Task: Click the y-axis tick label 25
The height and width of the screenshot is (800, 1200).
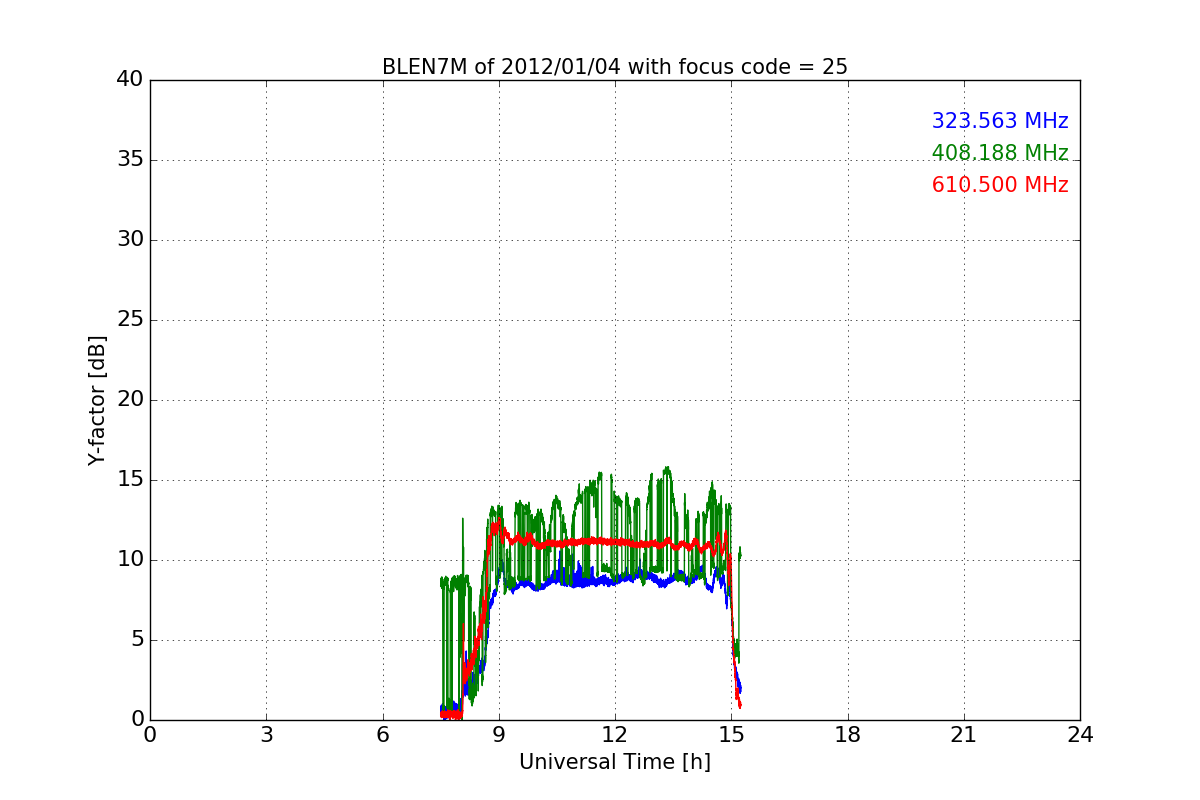Action: 130,320
